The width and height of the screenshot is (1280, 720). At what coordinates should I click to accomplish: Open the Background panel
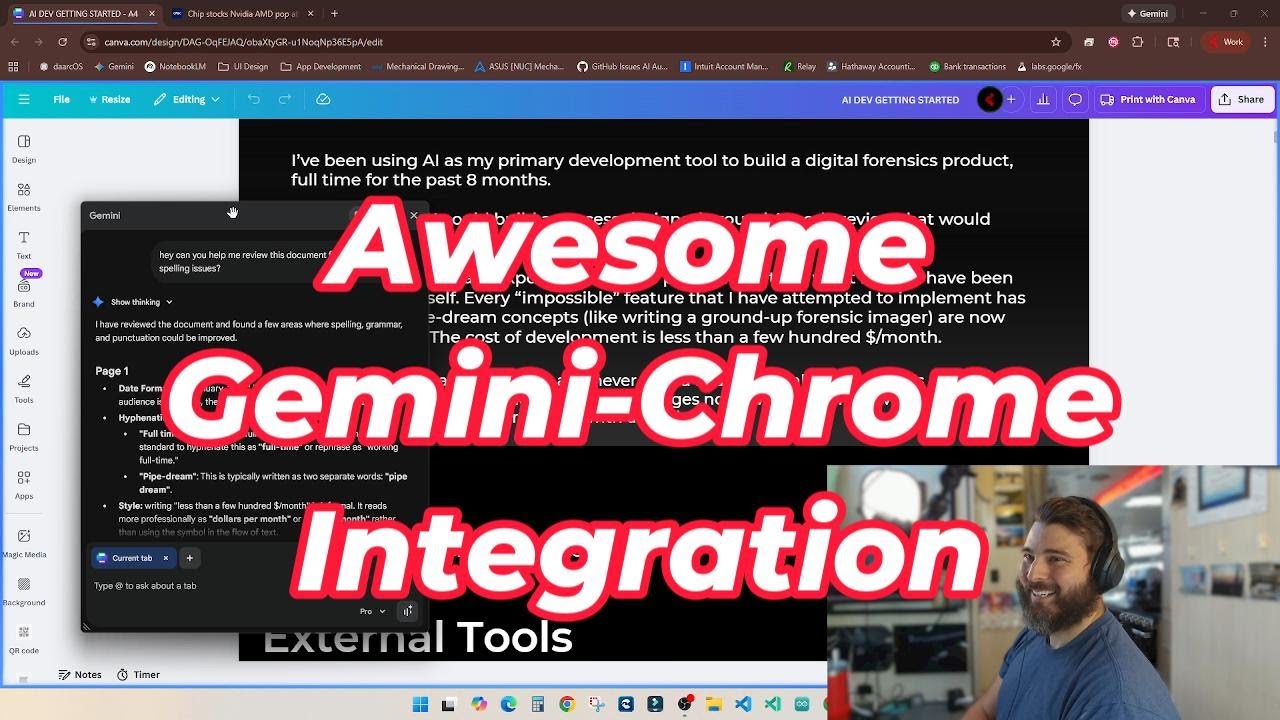tap(24, 591)
